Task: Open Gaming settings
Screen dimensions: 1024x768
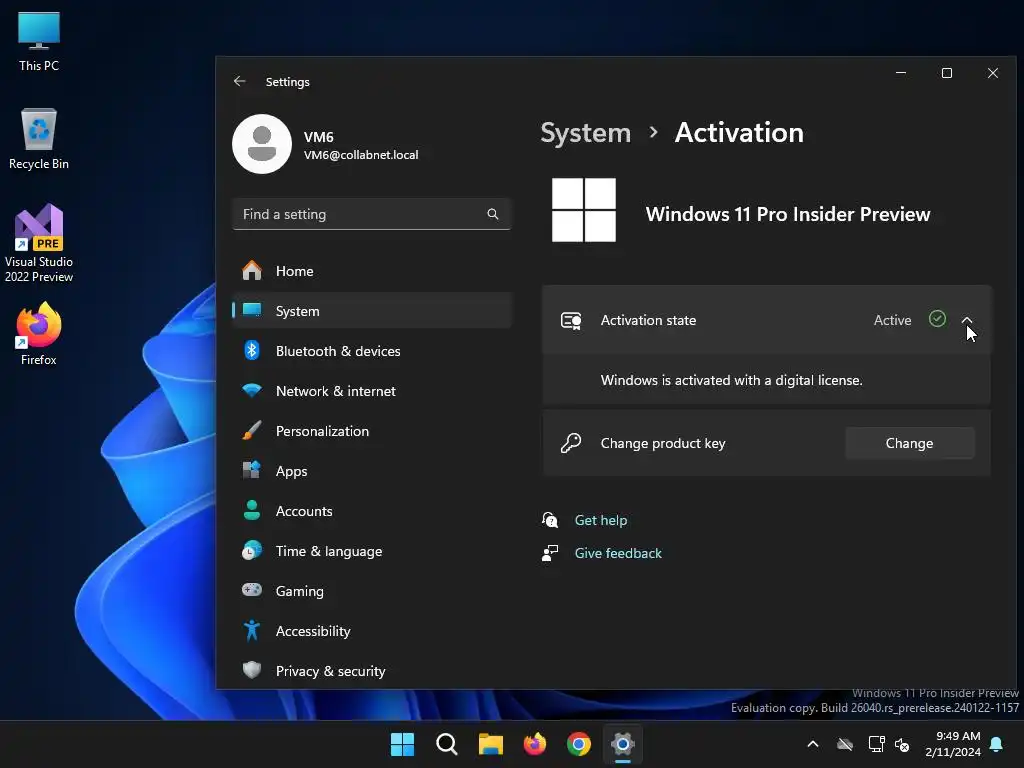Action: [x=371, y=591]
